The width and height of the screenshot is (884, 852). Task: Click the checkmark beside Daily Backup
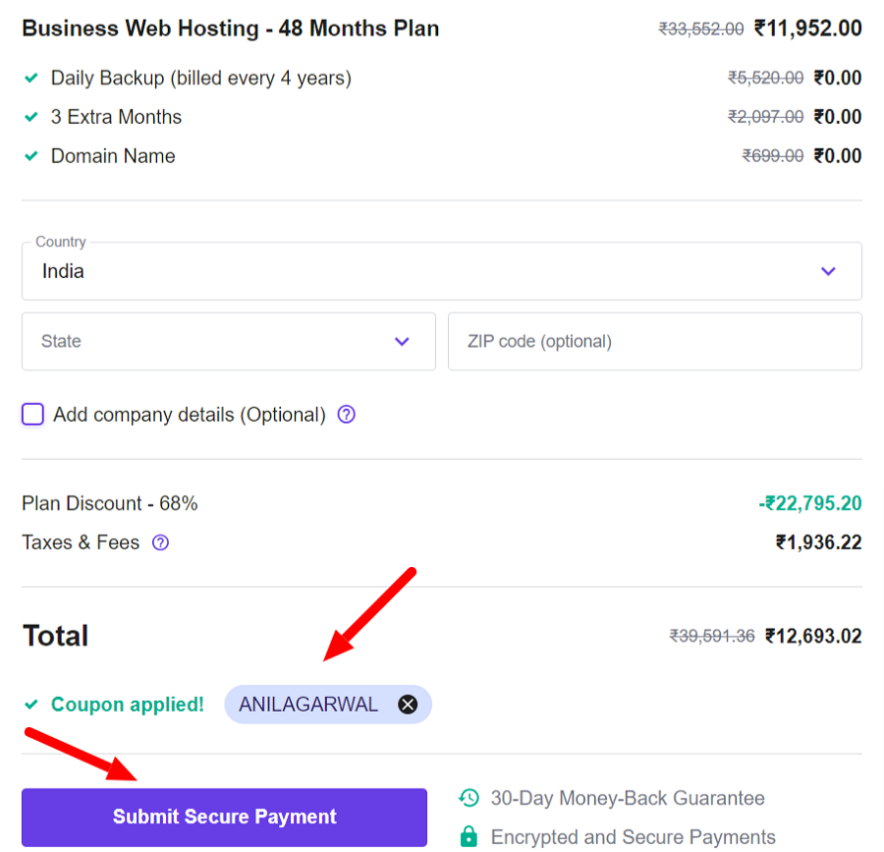click(x=28, y=77)
